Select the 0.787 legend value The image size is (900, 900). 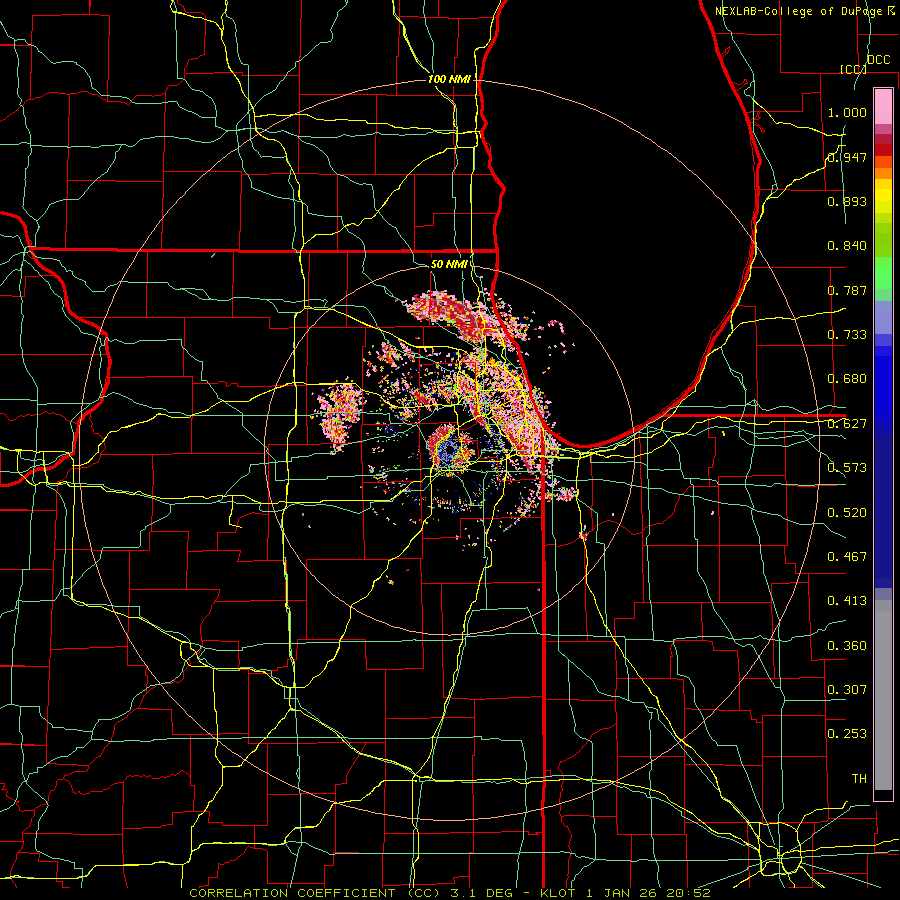coord(847,290)
